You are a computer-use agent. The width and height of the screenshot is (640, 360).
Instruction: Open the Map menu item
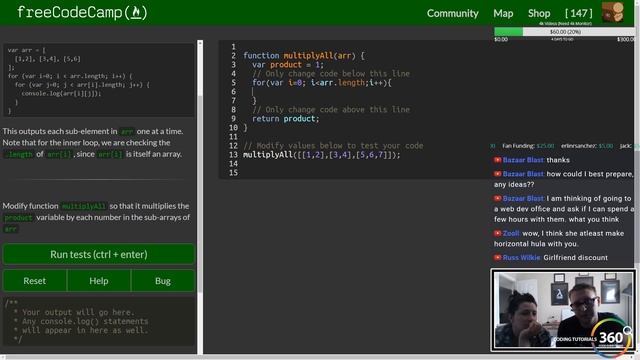click(x=503, y=13)
